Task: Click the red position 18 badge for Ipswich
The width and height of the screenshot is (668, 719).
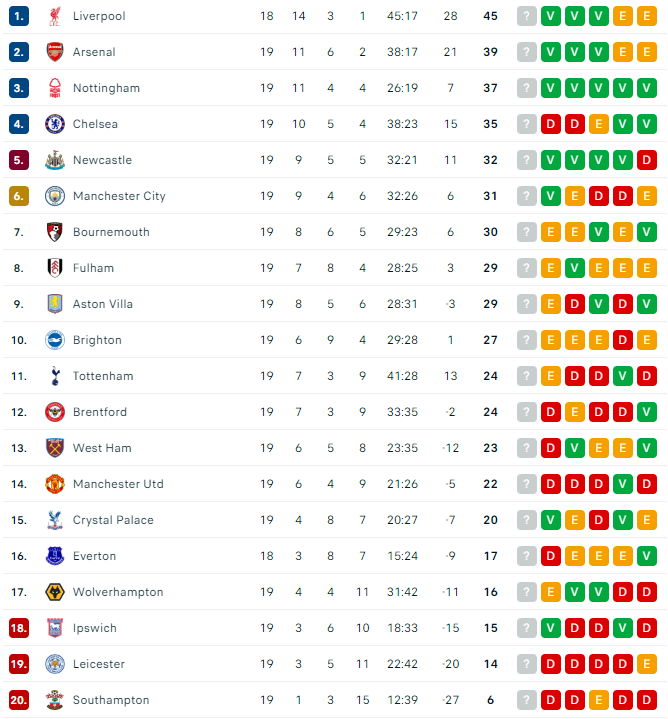Action: pyautogui.click(x=19, y=628)
